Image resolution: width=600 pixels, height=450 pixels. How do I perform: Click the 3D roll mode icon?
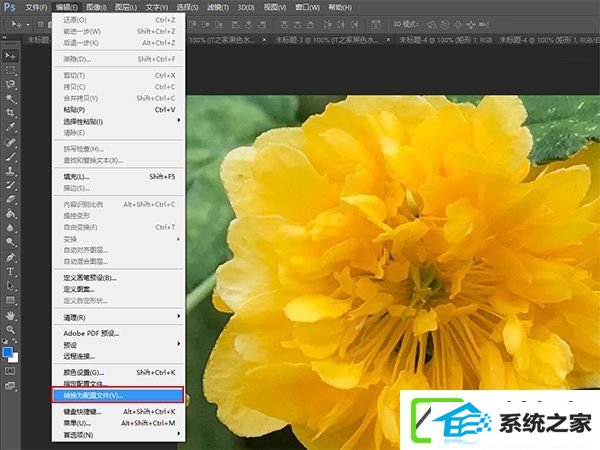click(445, 24)
